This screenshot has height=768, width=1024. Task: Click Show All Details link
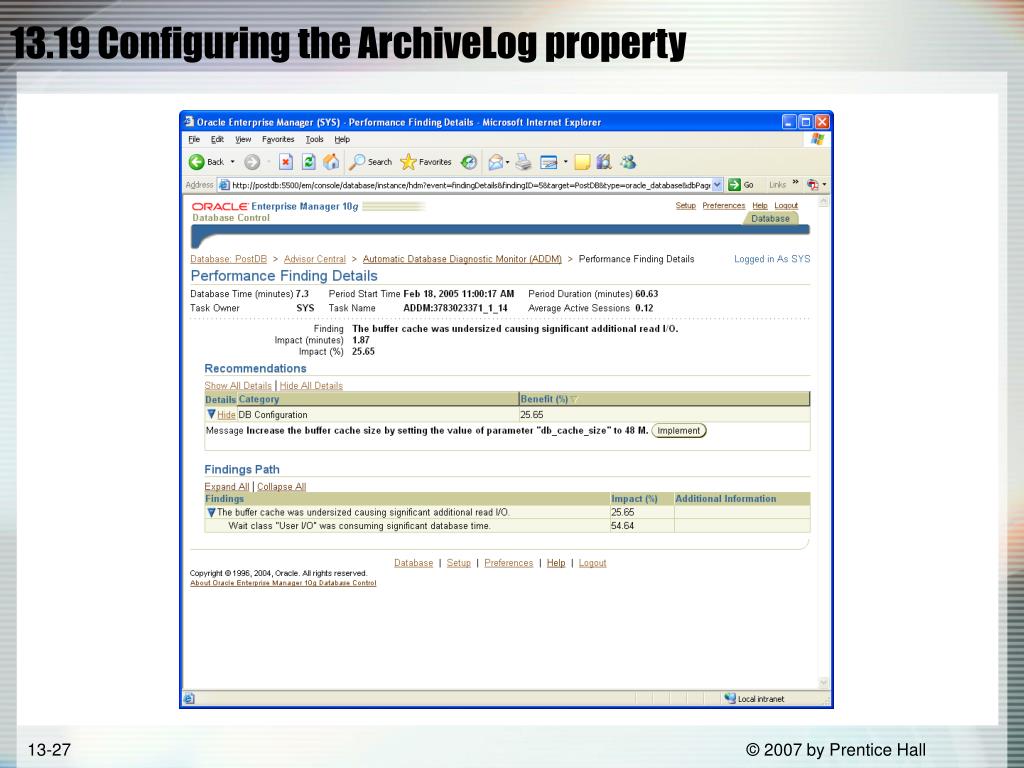coord(238,386)
